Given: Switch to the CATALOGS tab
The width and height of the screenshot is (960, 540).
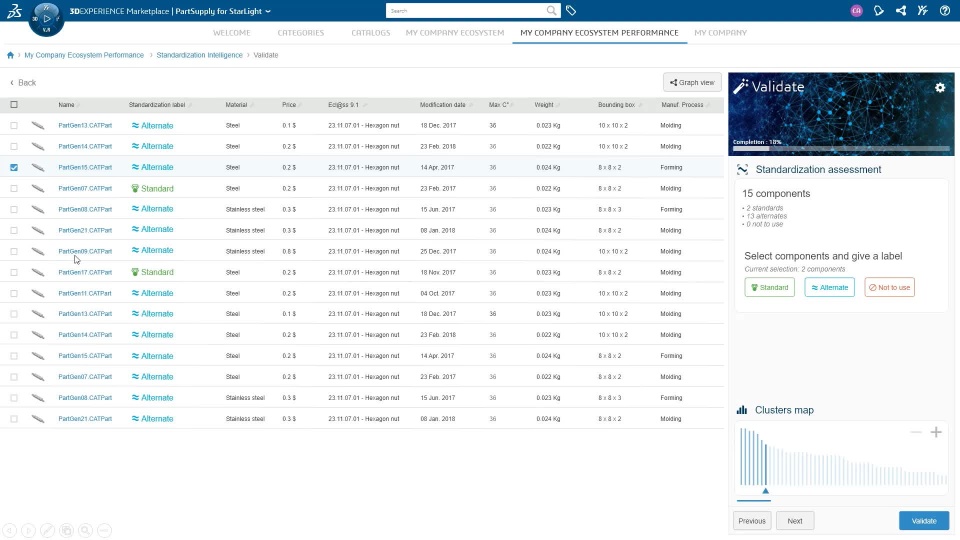Looking at the screenshot, I should [x=370, y=33].
